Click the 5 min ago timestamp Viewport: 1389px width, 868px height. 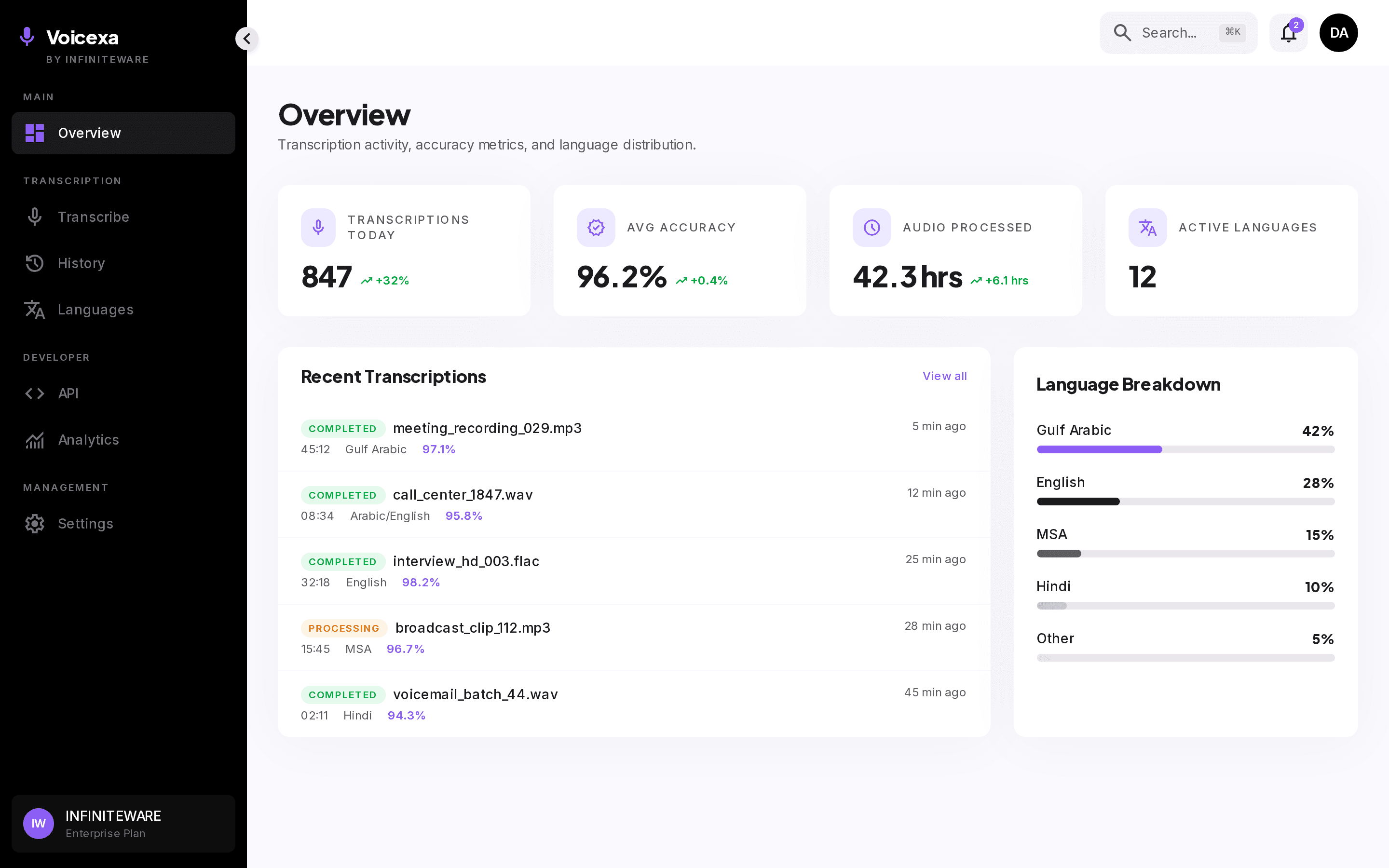939,427
